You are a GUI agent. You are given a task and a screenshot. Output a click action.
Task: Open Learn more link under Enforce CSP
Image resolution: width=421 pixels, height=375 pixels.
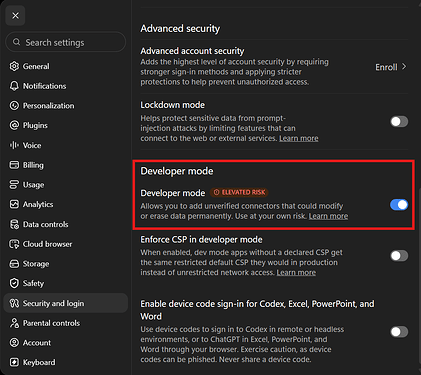(x=296, y=273)
